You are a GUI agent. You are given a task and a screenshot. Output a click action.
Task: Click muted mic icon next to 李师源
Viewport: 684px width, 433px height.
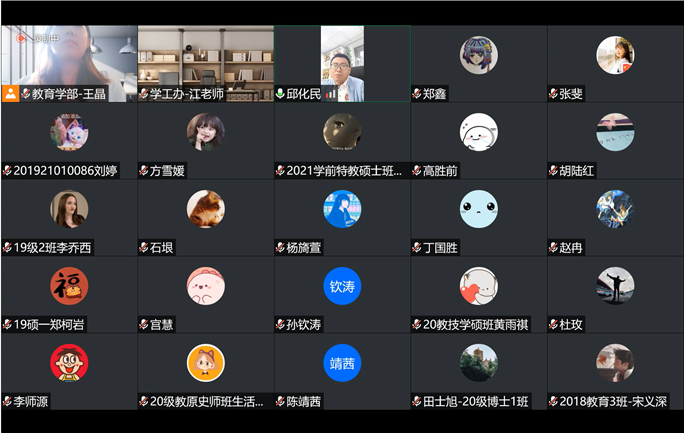[x=7, y=401]
